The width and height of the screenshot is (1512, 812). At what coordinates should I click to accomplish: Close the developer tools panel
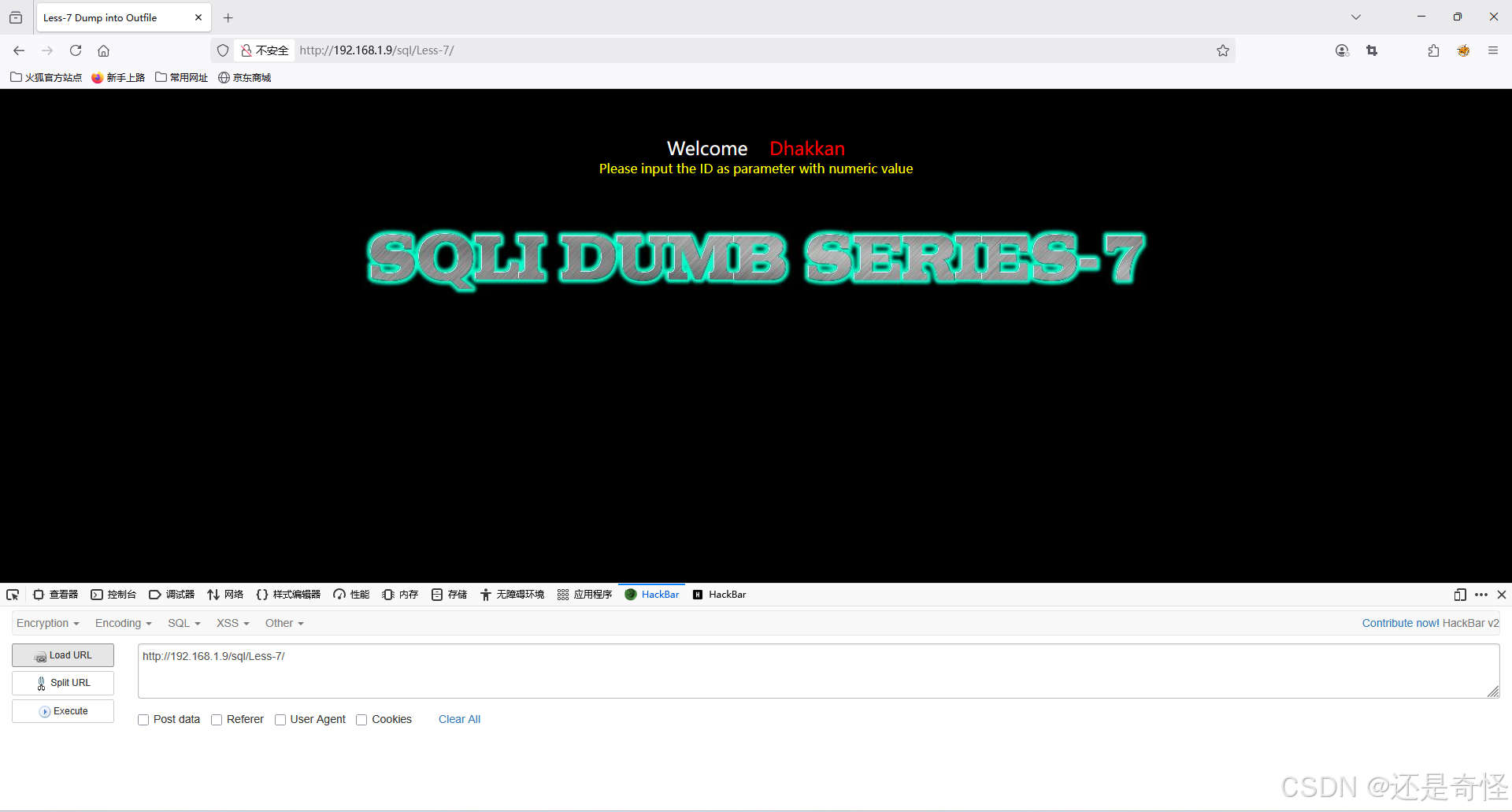[1502, 595]
